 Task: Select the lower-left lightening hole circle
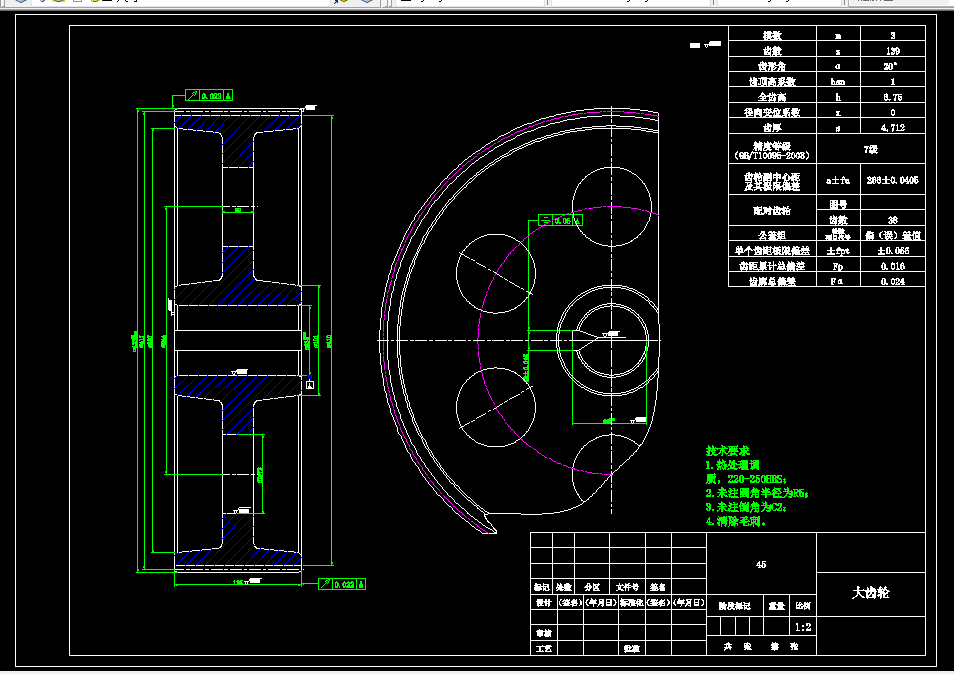point(496,408)
